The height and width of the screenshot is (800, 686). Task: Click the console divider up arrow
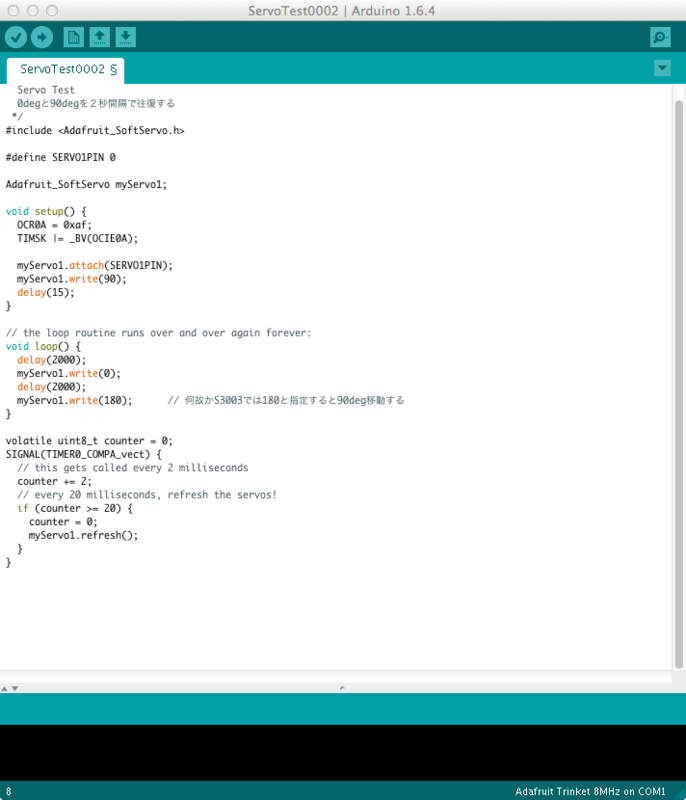pos(5,688)
